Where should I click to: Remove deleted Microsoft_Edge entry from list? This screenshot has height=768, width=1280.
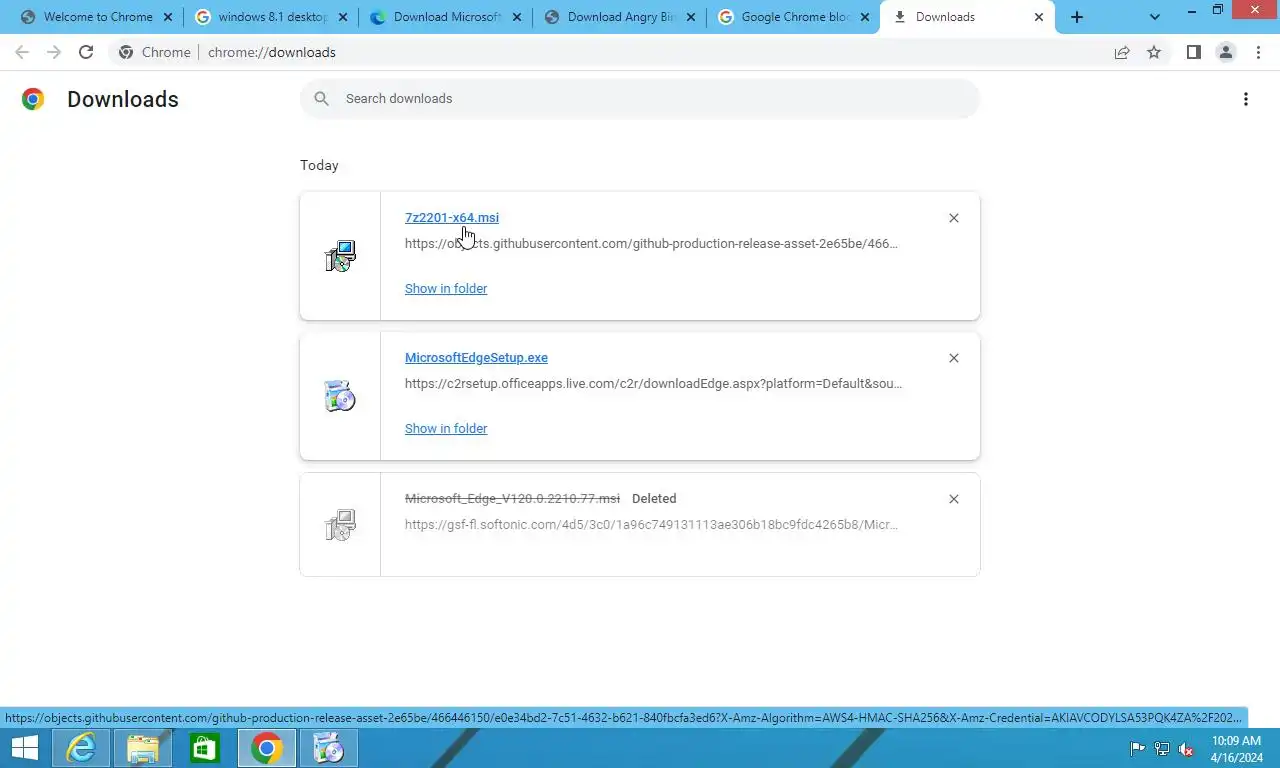pos(954,499)
